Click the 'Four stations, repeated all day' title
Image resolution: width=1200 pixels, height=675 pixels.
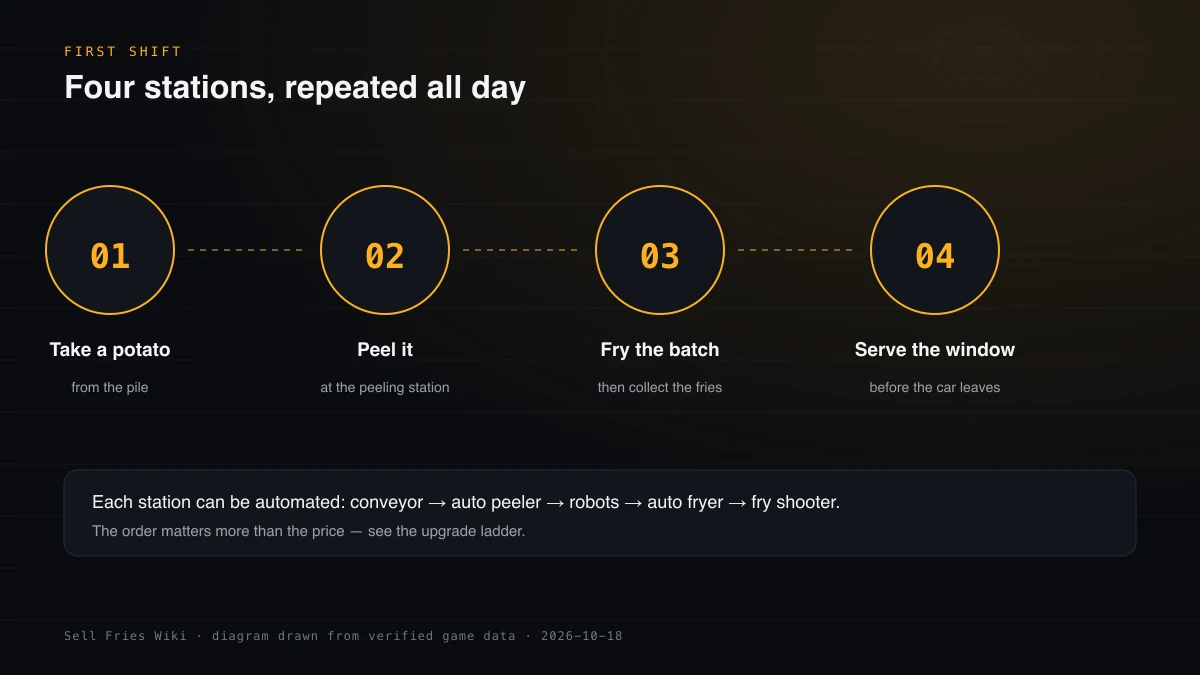[x=295, y=88]
